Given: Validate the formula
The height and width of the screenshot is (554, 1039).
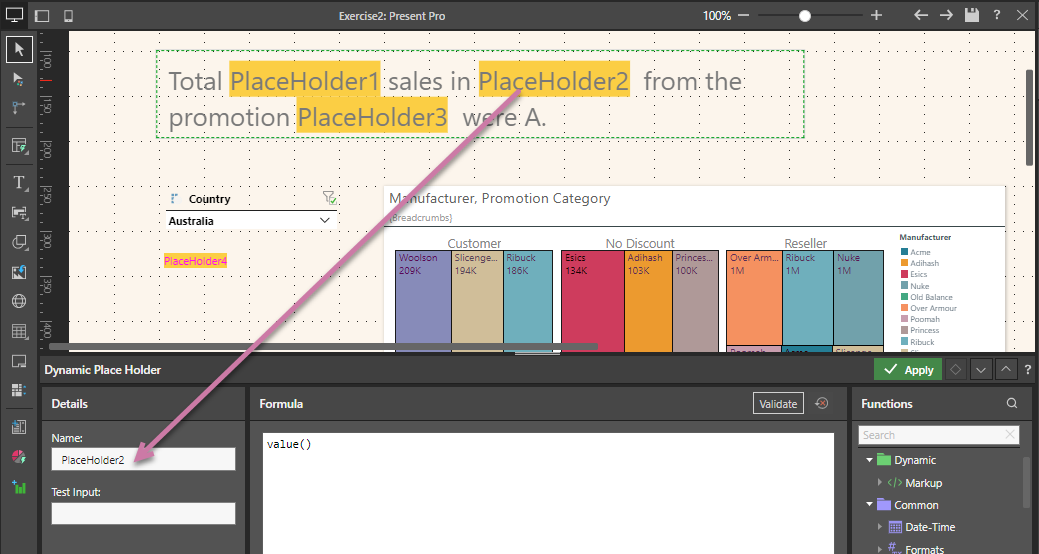Looking at the screenshot, I should click(x=778, y=404).
